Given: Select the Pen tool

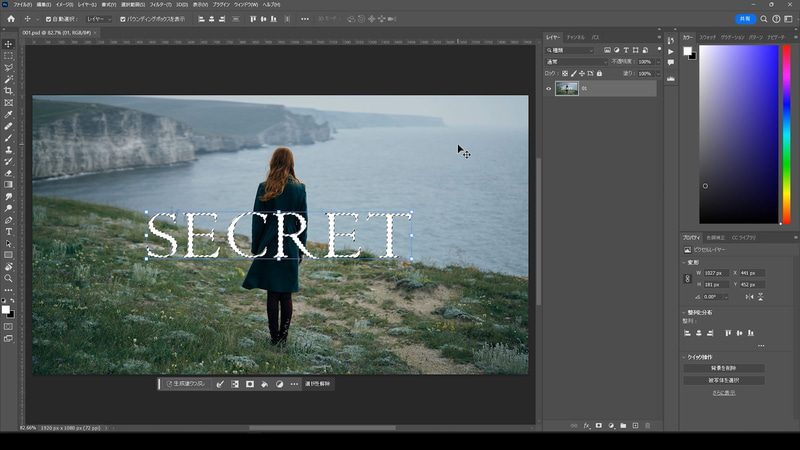Looking at the screenshot, I should point(8,220).
